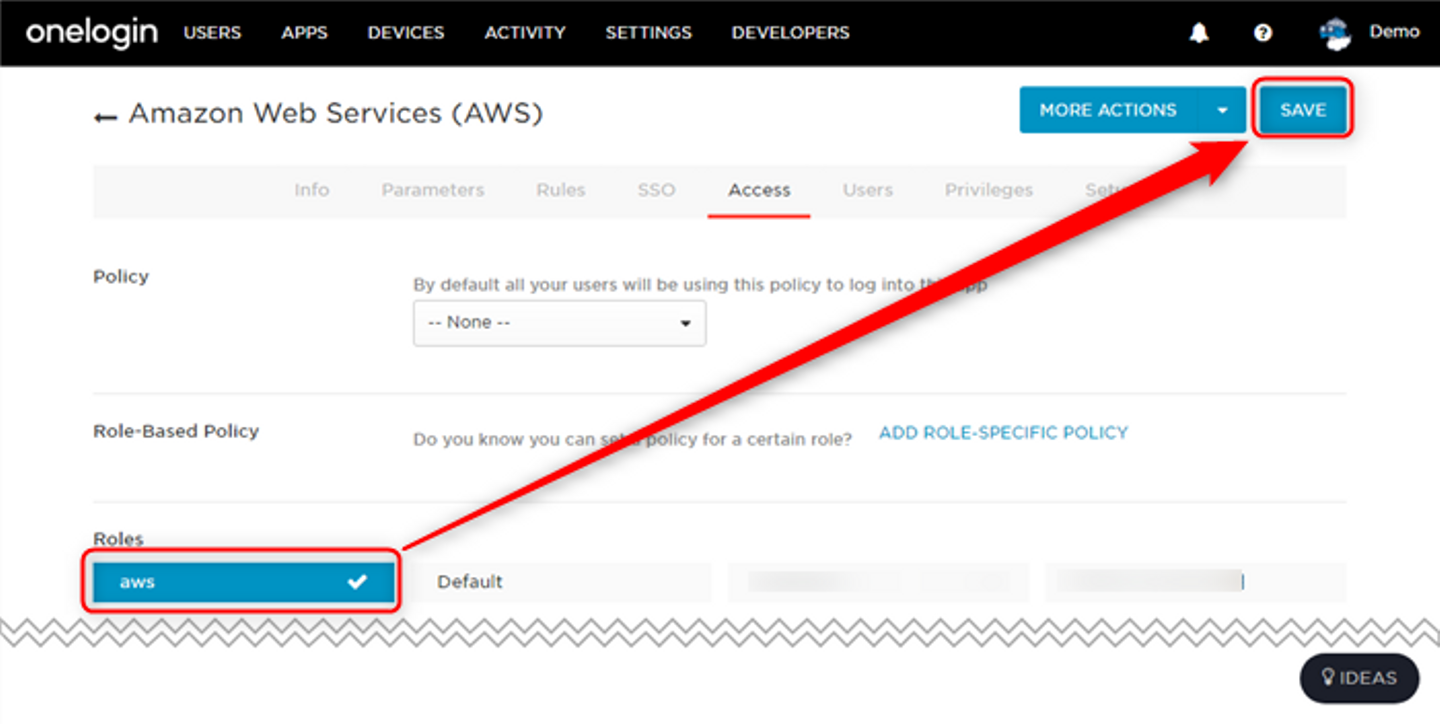1440x724 pixels.
Task: Select the Access tab
Action: coord(759,190)
